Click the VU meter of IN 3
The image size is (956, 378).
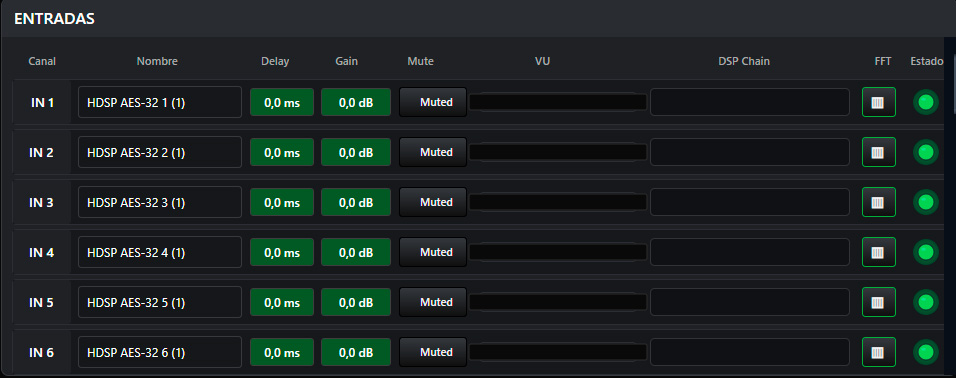coord(558,202)
